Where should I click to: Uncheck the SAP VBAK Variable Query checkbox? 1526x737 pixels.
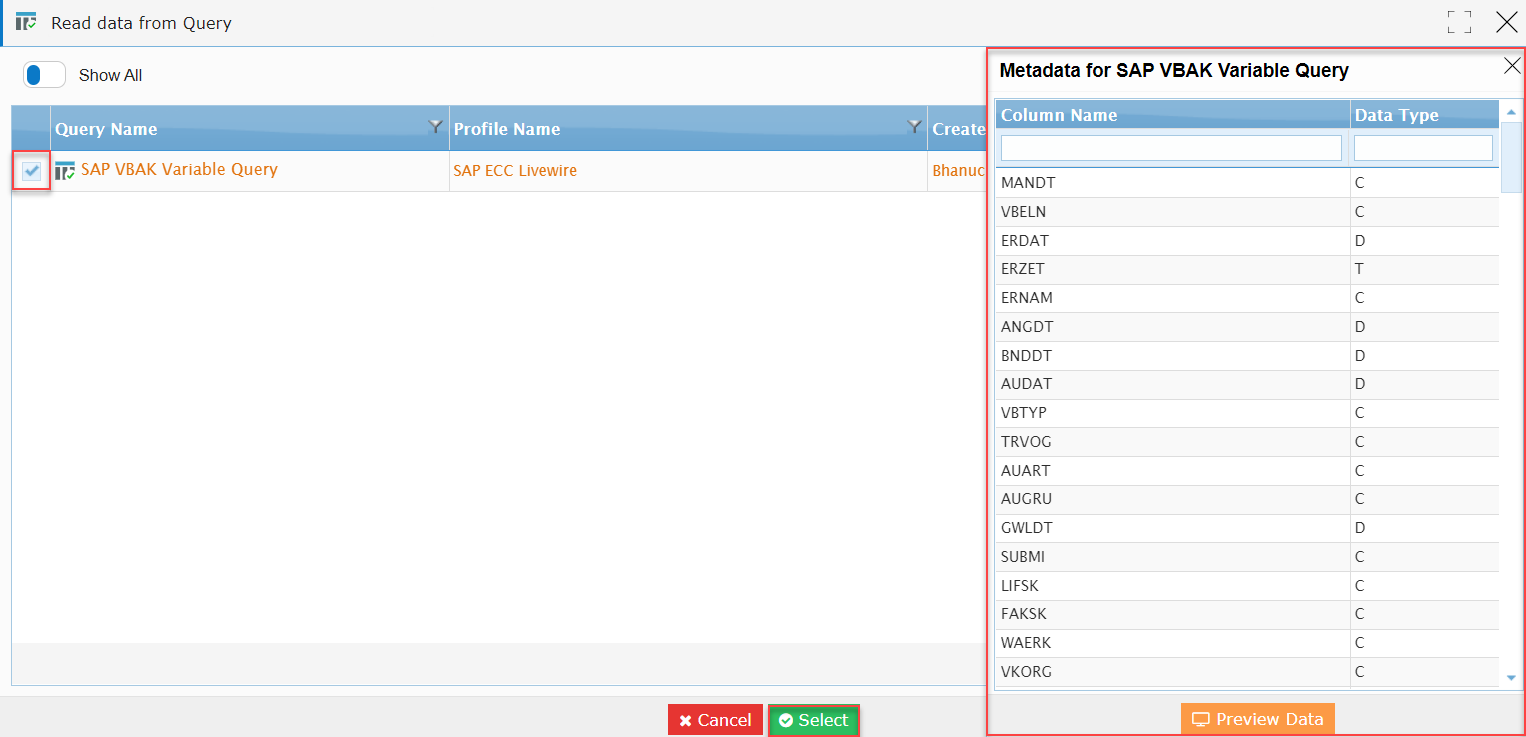click(31, 171)
